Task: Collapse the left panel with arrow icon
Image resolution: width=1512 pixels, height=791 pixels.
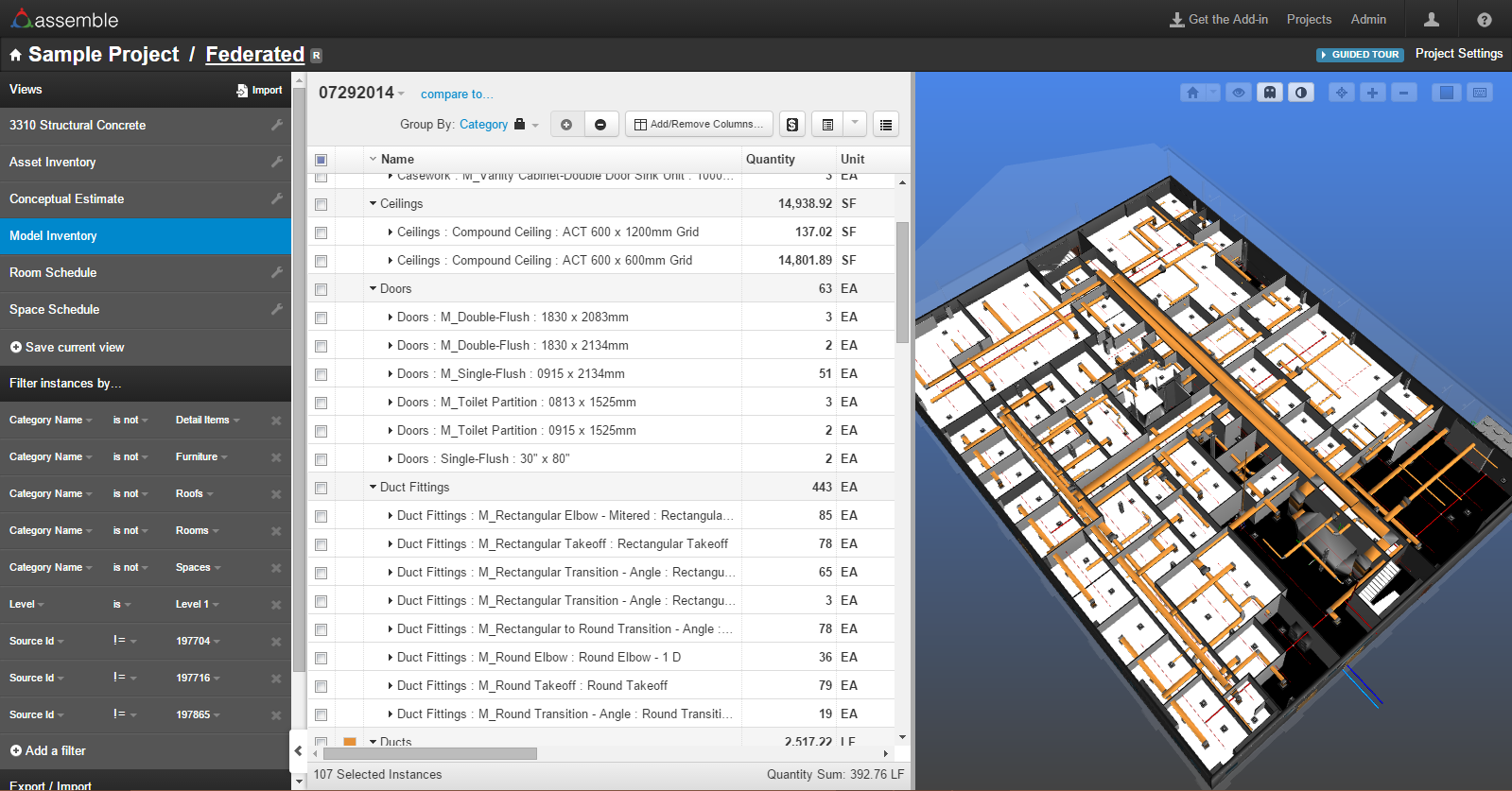Action: pos(298,751)
